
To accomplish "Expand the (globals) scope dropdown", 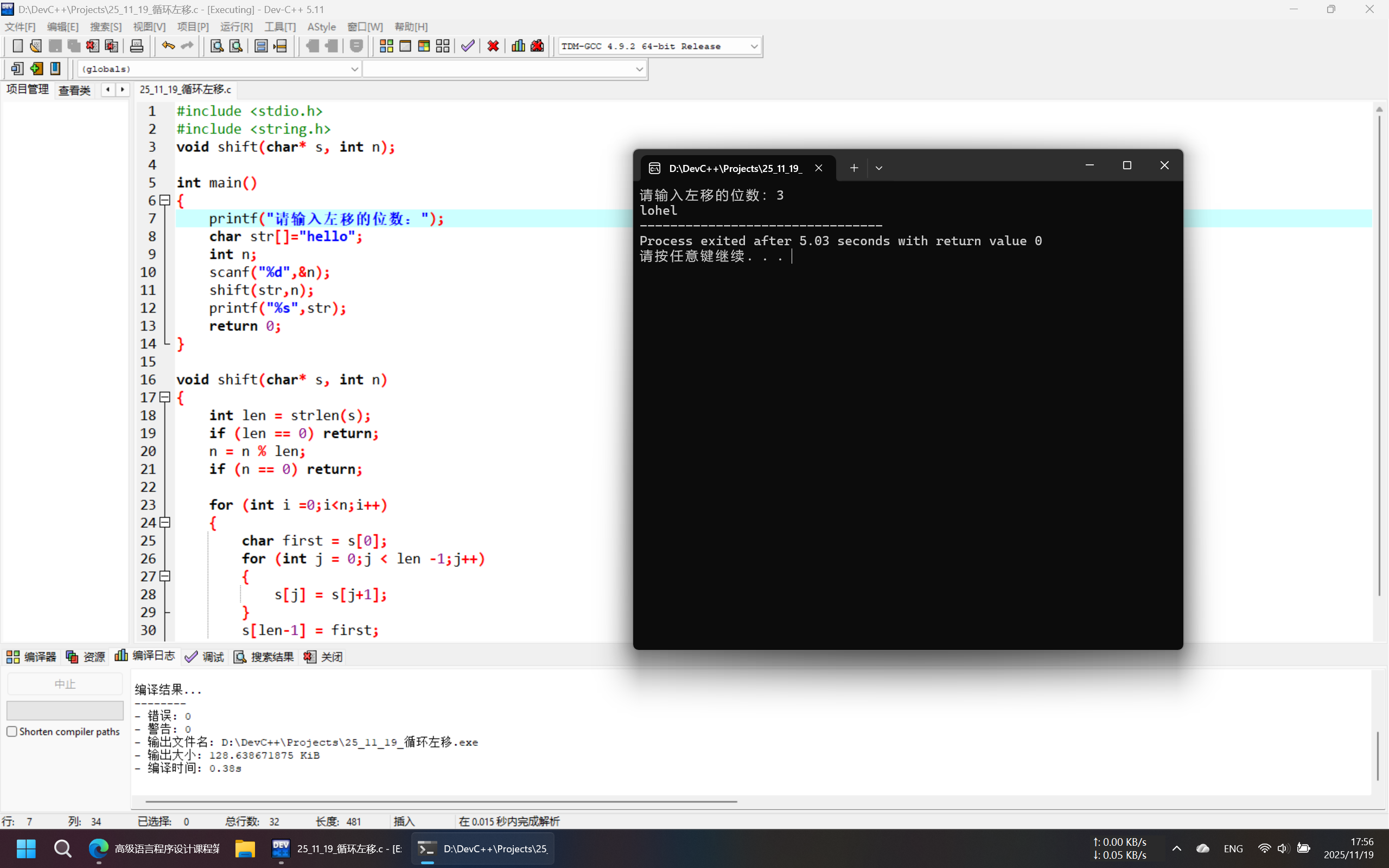I will point(354,69).
